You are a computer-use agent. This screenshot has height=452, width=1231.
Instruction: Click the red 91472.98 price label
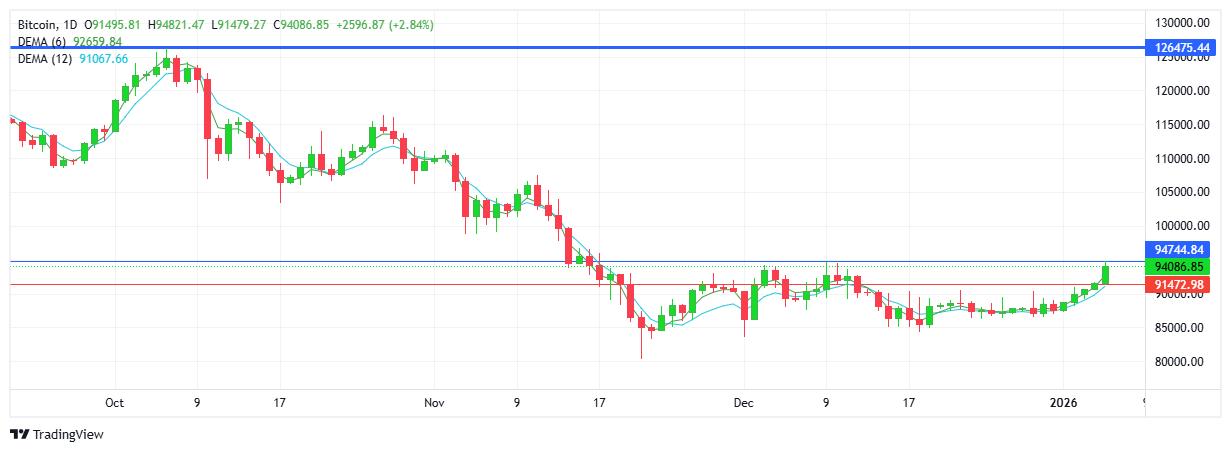click(1181, 285)
